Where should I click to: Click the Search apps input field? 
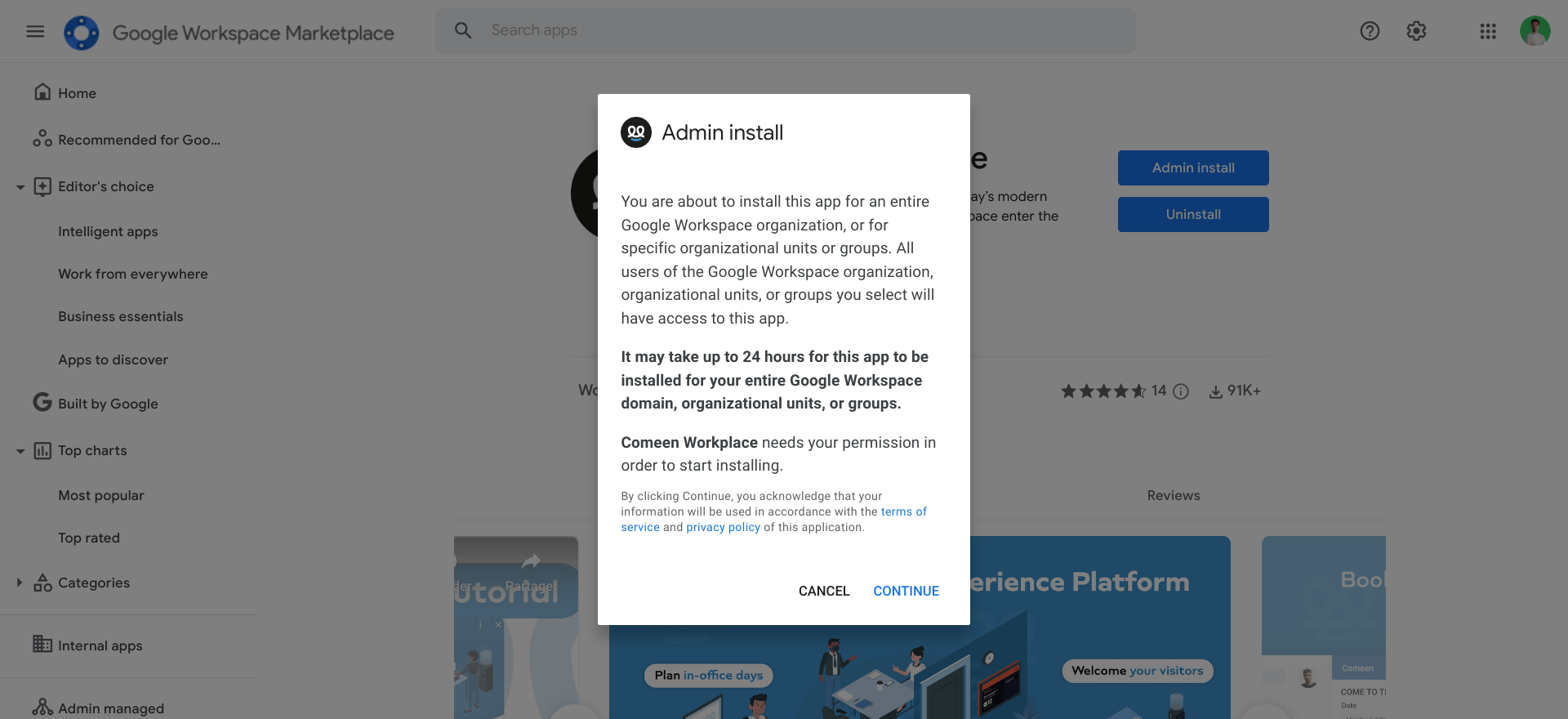coord(785,31)
